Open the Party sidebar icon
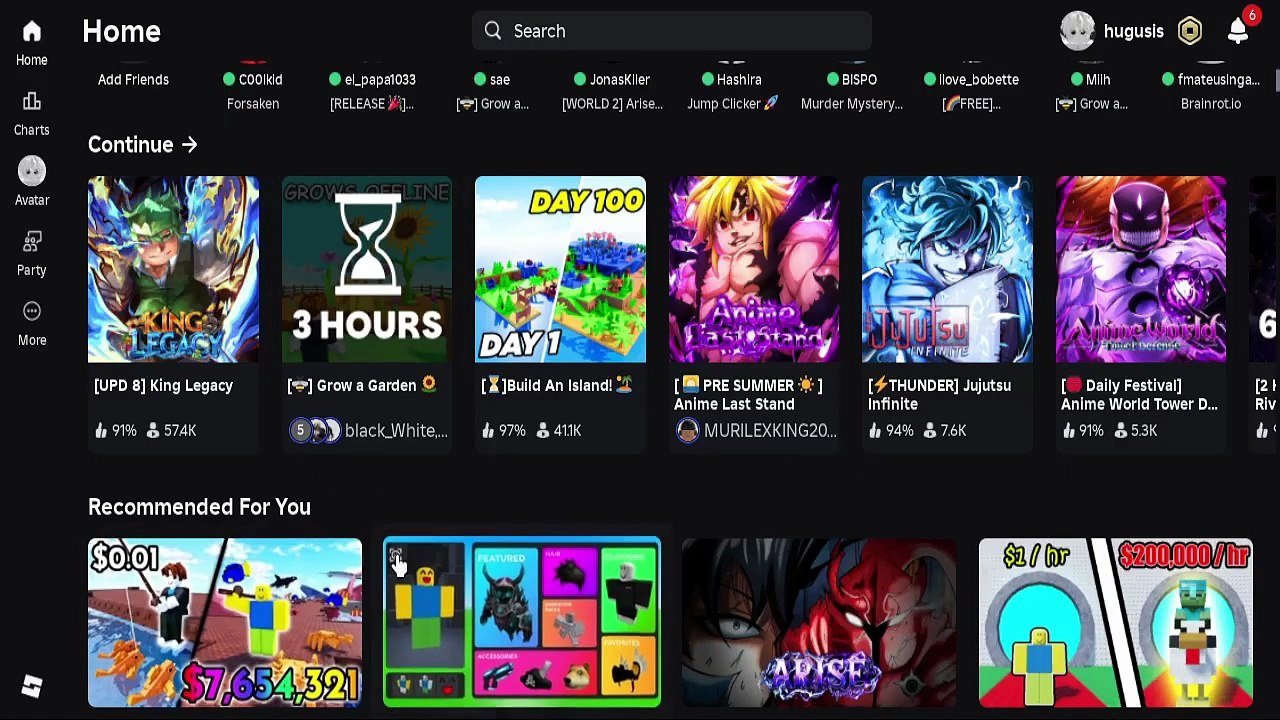 [31, 242]
